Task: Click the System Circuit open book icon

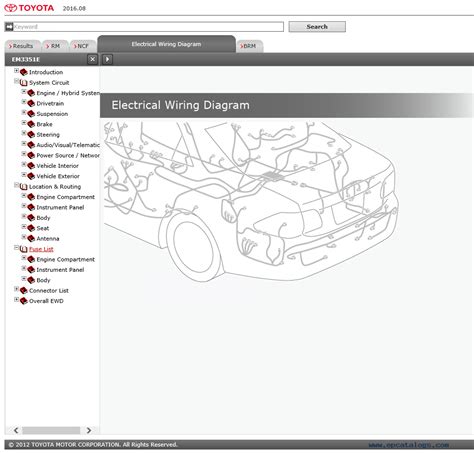Action: [23, 83]
